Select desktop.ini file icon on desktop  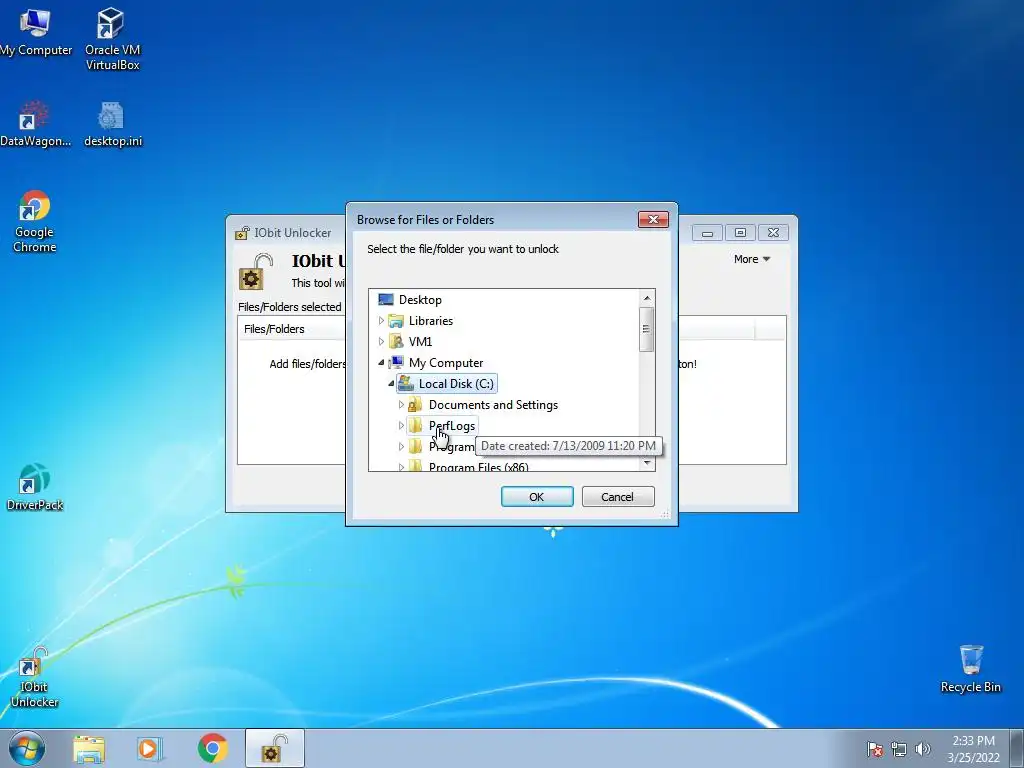coord(112,124)
